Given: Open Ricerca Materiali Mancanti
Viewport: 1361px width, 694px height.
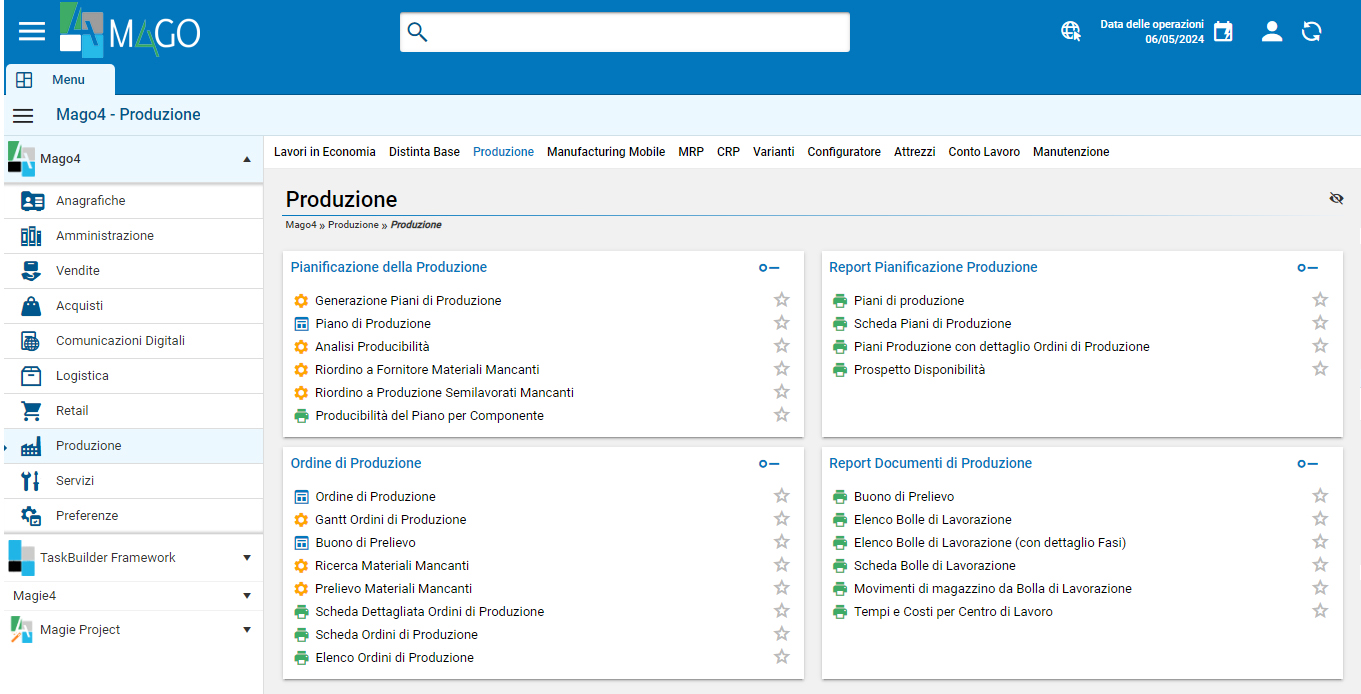Looking at the screenshot, I should point(392,566).
